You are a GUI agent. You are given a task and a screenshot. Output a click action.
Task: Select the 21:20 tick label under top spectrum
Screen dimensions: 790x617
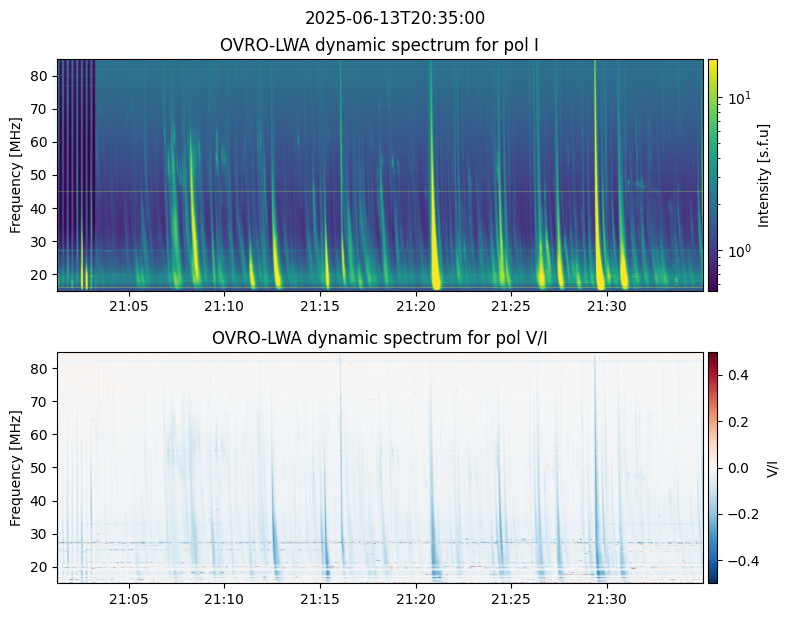pos(415,305)
